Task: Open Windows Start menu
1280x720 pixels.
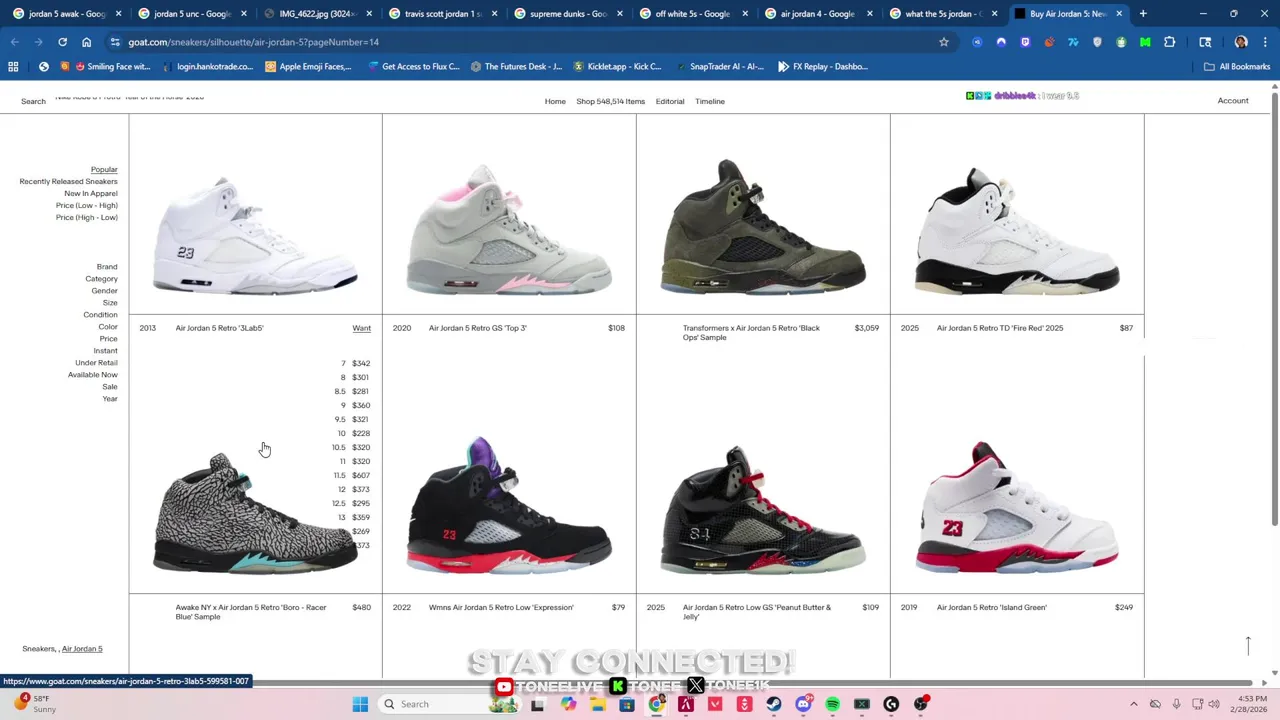Action: pos(360,704)
